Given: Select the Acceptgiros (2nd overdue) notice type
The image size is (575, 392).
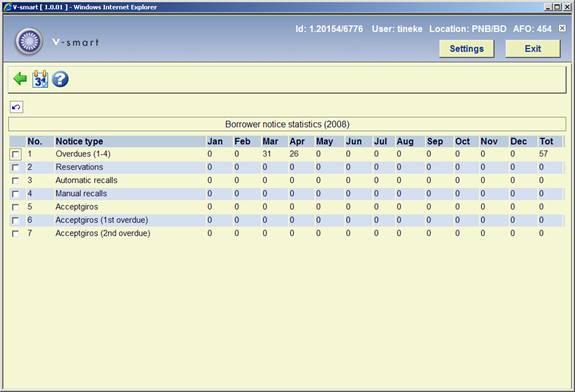Looking at the screenshot, I should (x=103, y=233).
